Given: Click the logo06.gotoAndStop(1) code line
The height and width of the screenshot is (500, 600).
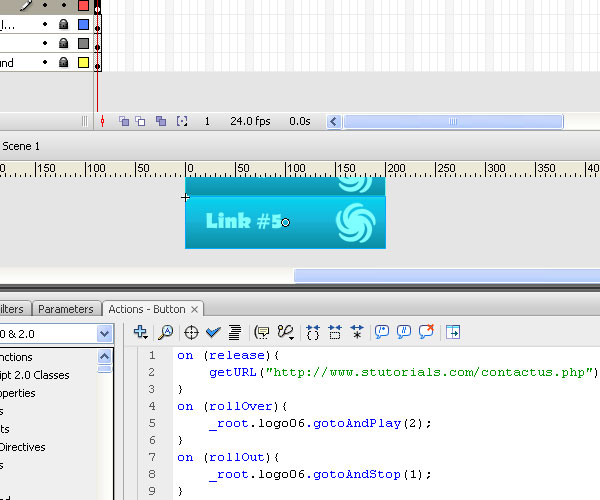Looking at the screenshot, I should pyautogui.click(x=320, y=475).
